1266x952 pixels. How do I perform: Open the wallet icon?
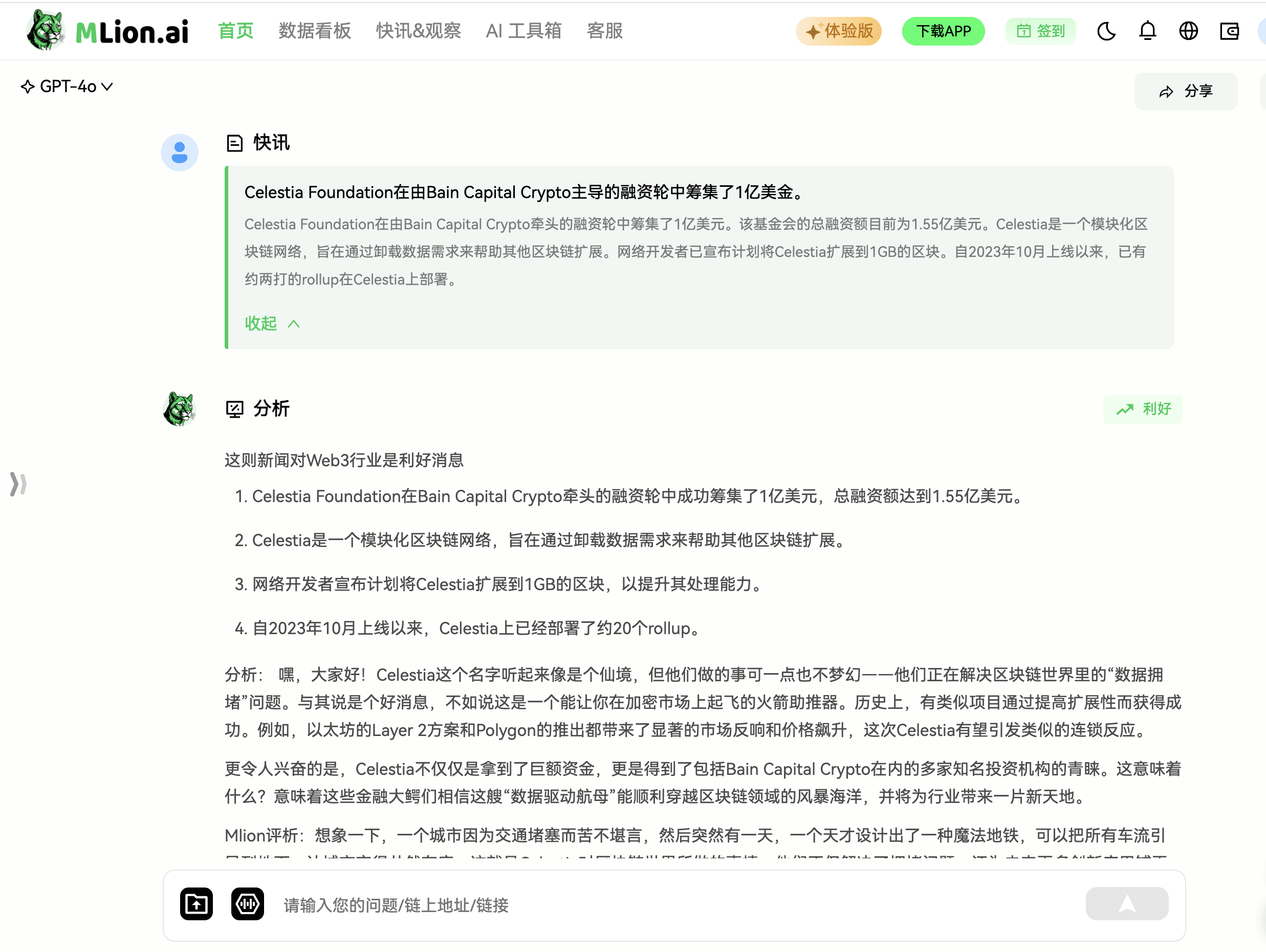[x=1229, y=31]
